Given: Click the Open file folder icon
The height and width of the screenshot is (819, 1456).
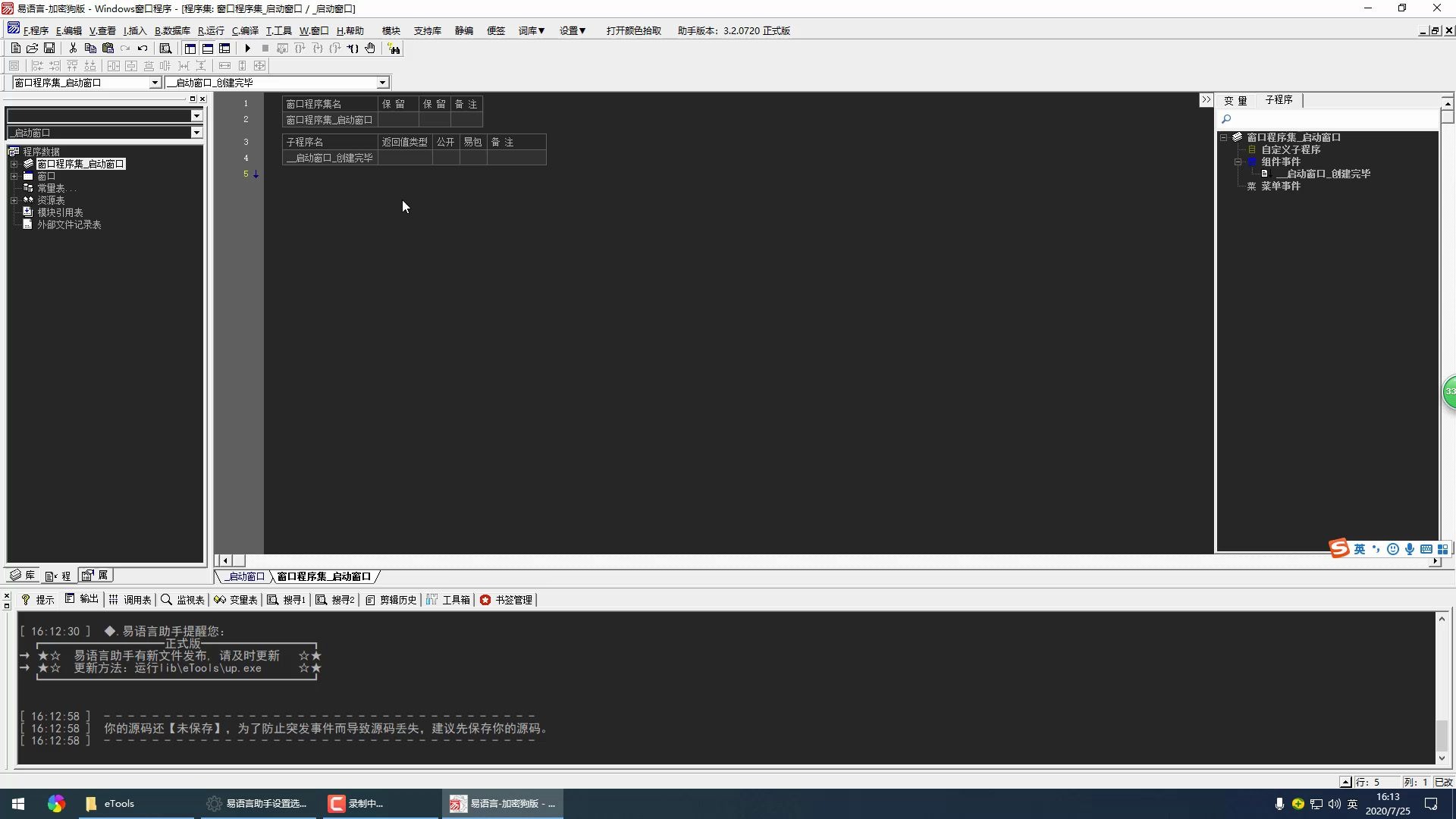Looking at the screenshot, I should click(x=32, y=49).
